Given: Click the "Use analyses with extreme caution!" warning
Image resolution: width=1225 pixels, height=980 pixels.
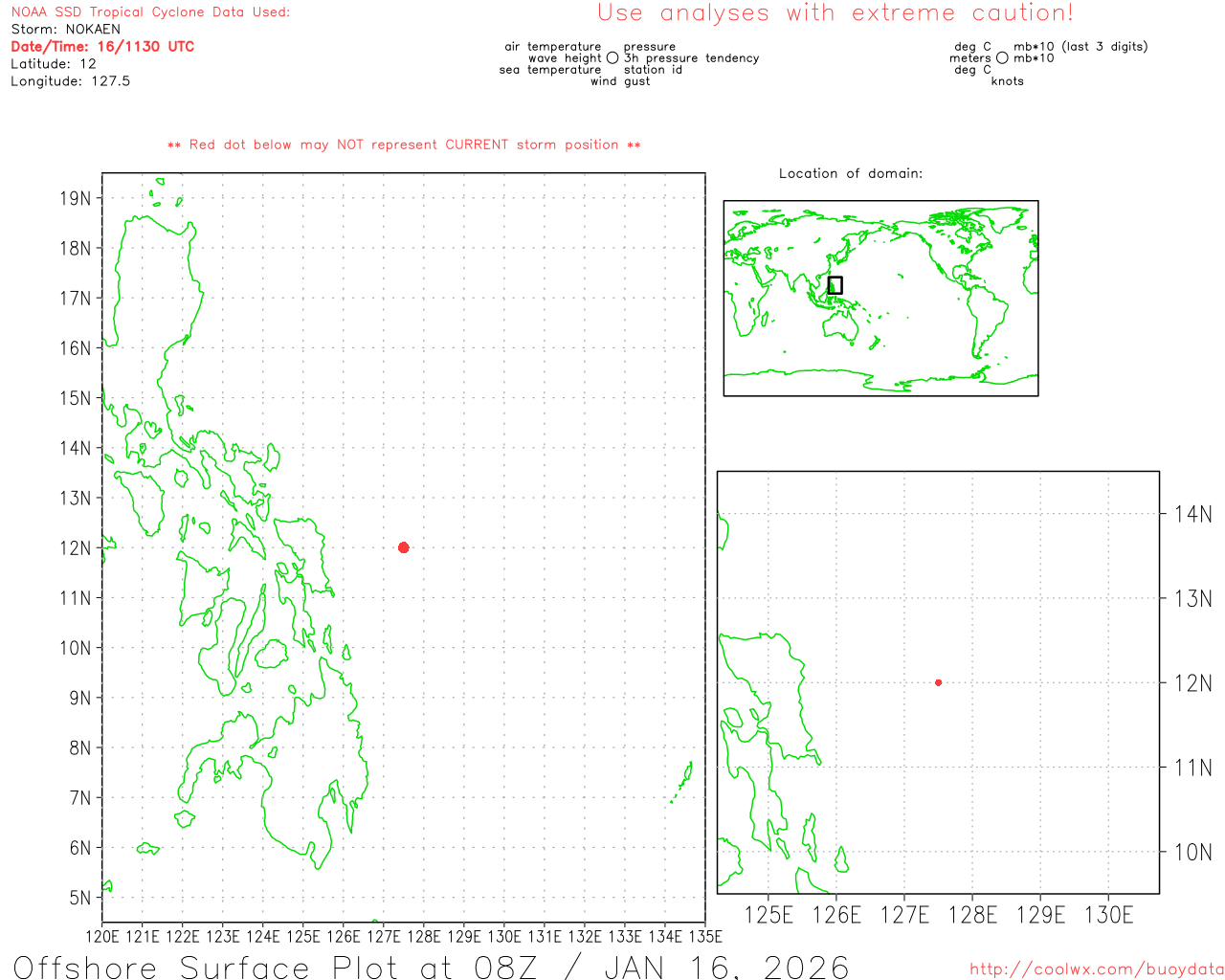Looking at the screenshot, I should [x=835, y=13].
